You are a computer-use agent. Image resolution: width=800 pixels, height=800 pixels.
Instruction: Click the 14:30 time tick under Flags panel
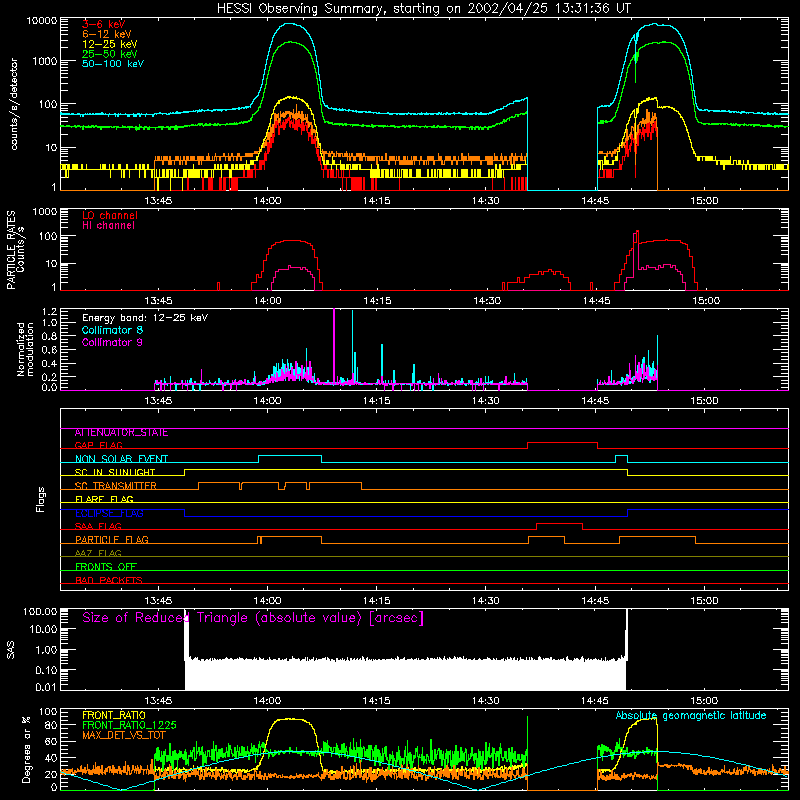click(x=486, y=601)
